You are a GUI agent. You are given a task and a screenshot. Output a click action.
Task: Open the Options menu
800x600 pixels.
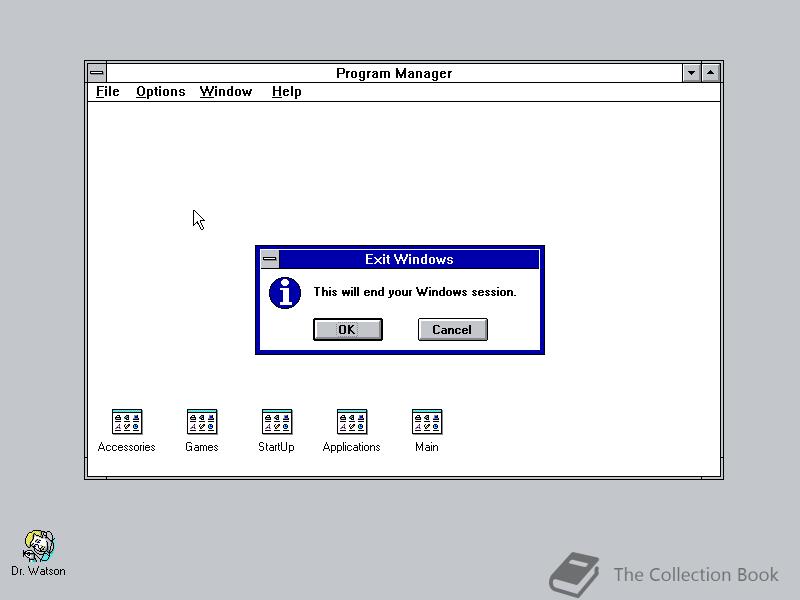pyautogui.click(x=160, y=92)
